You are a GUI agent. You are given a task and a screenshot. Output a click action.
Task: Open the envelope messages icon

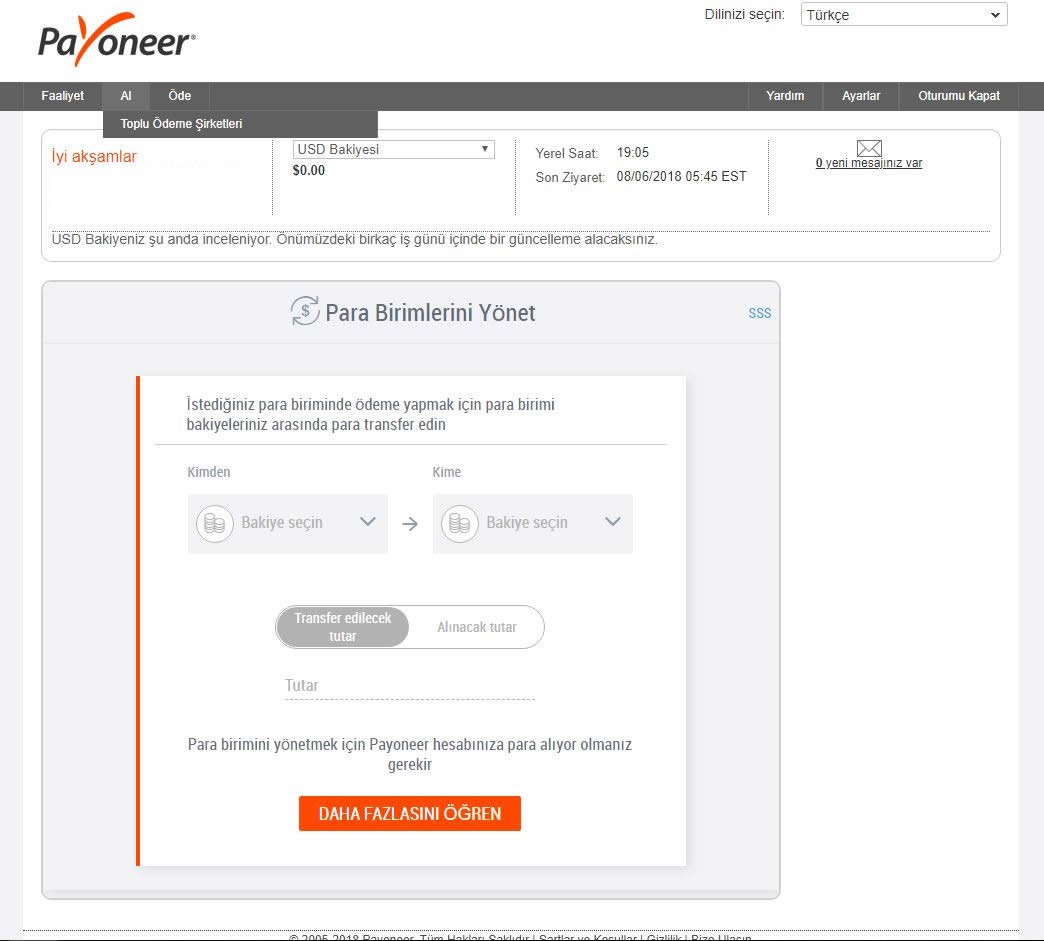pos(869,148)
